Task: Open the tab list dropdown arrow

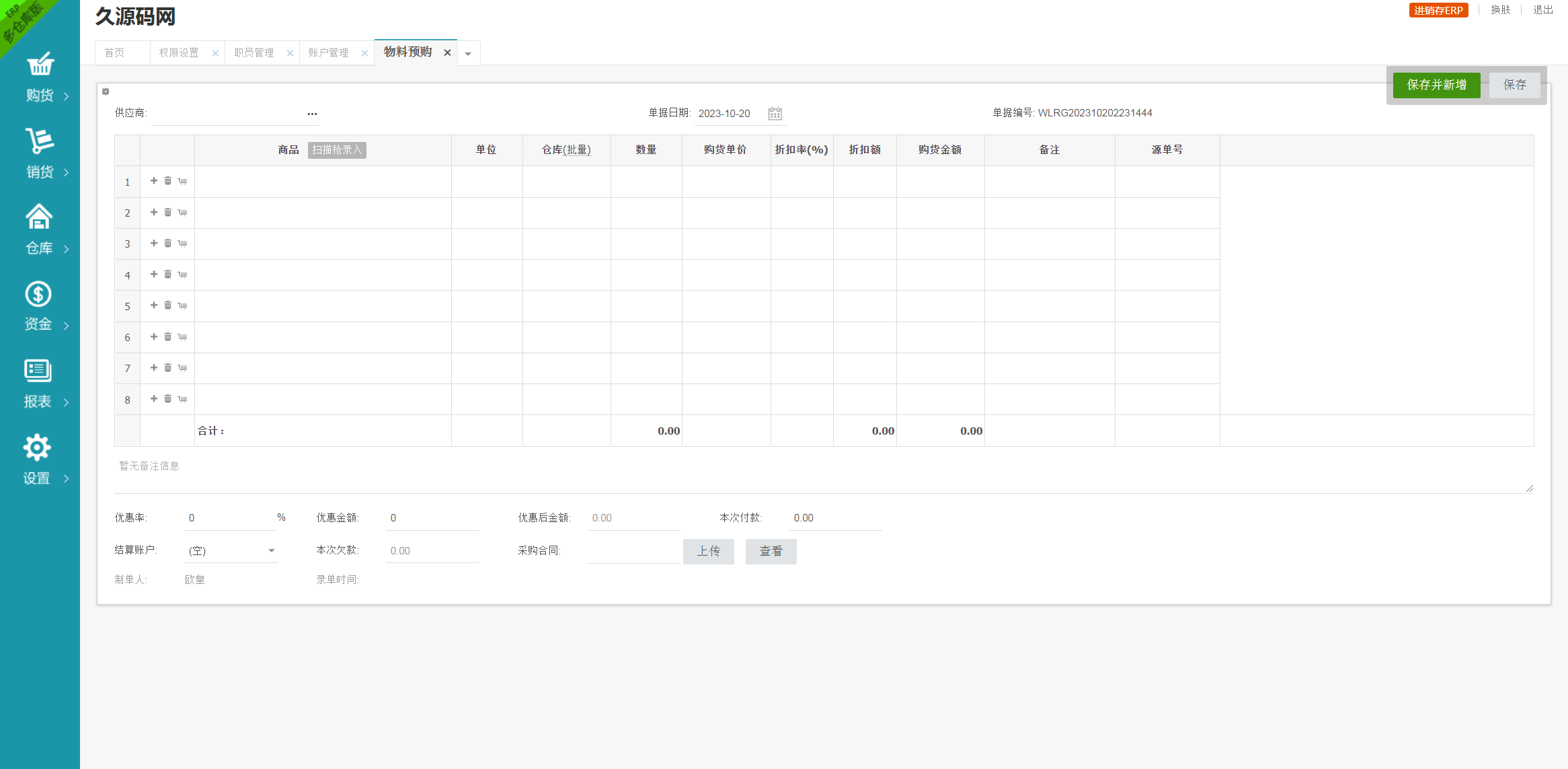Action: point(469,54)
